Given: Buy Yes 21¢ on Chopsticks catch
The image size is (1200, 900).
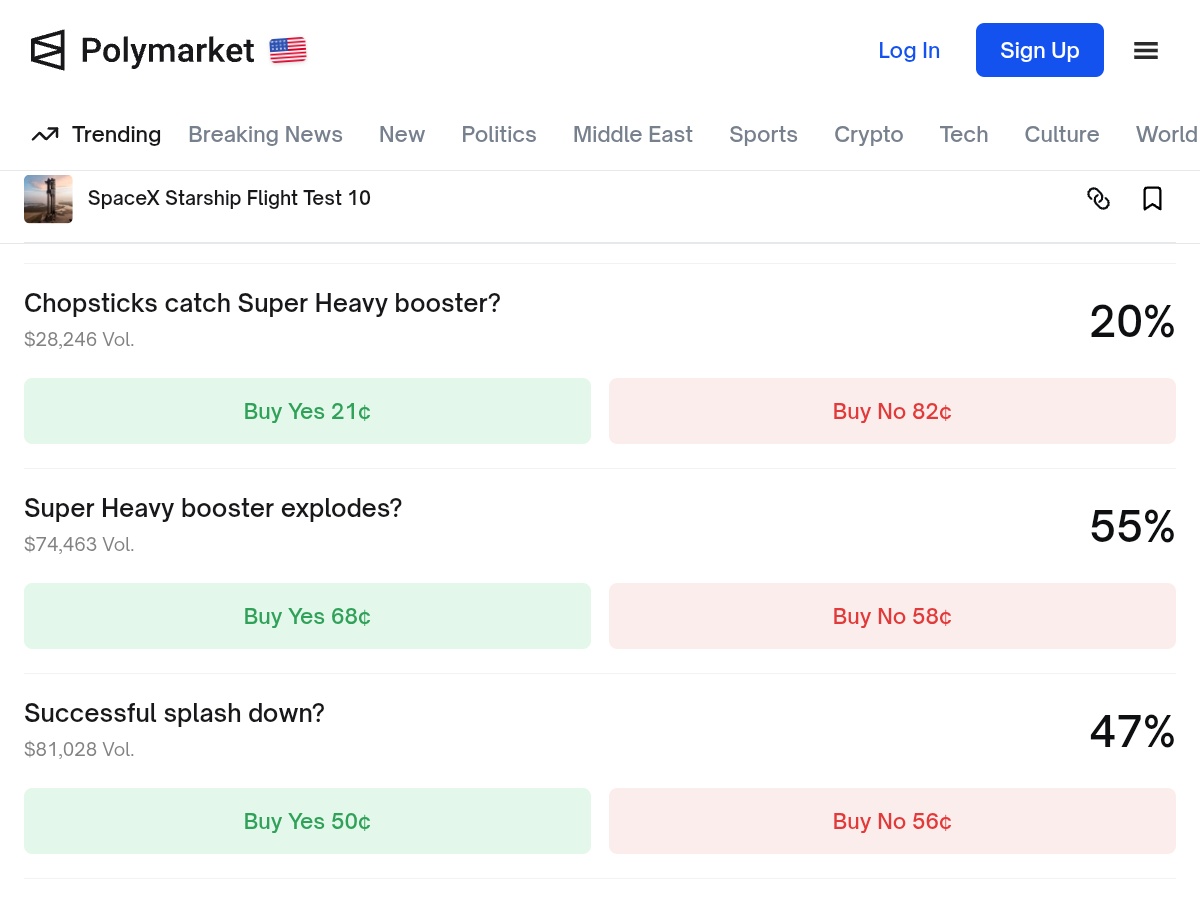Looking at the screenshot, I should coord(307,411).
